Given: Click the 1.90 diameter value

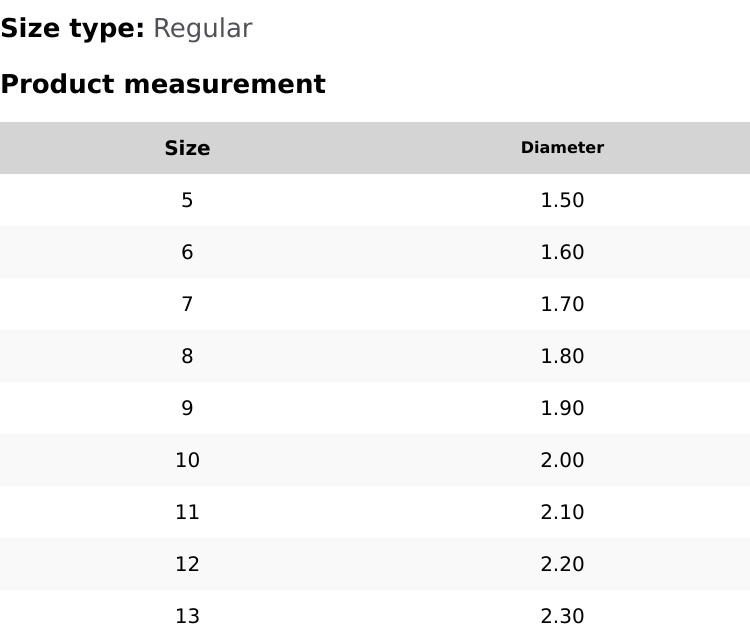Looking at the screenshot, I should pyautogui.click(x=562, y=408).
